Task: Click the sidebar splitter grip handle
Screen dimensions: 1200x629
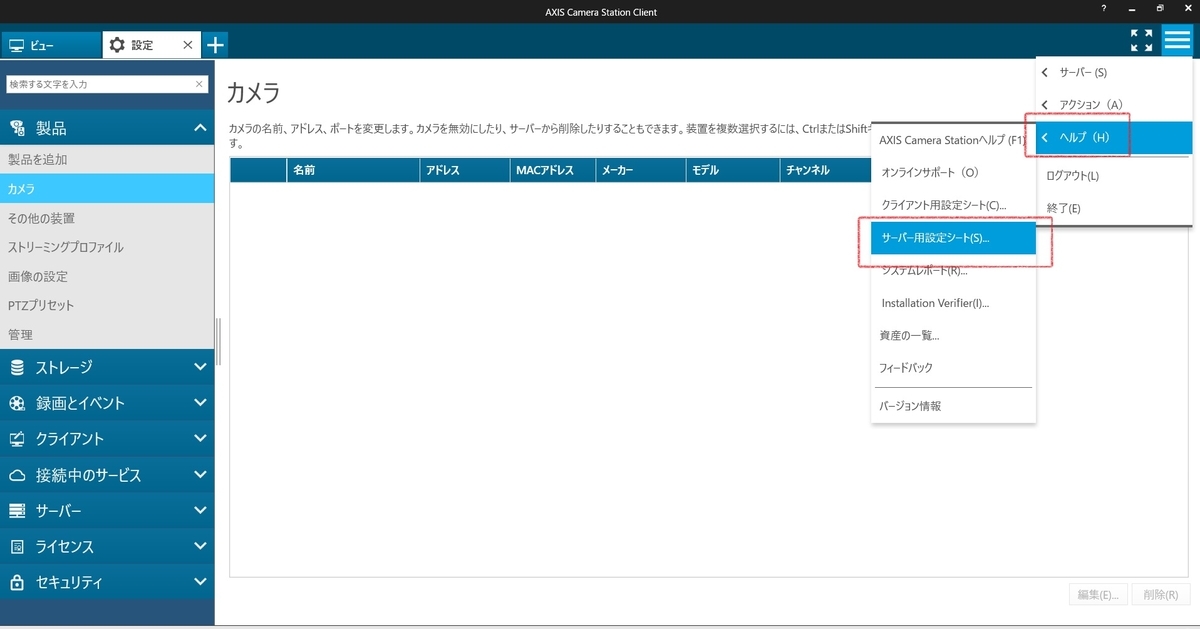Action: pos(218,342)
